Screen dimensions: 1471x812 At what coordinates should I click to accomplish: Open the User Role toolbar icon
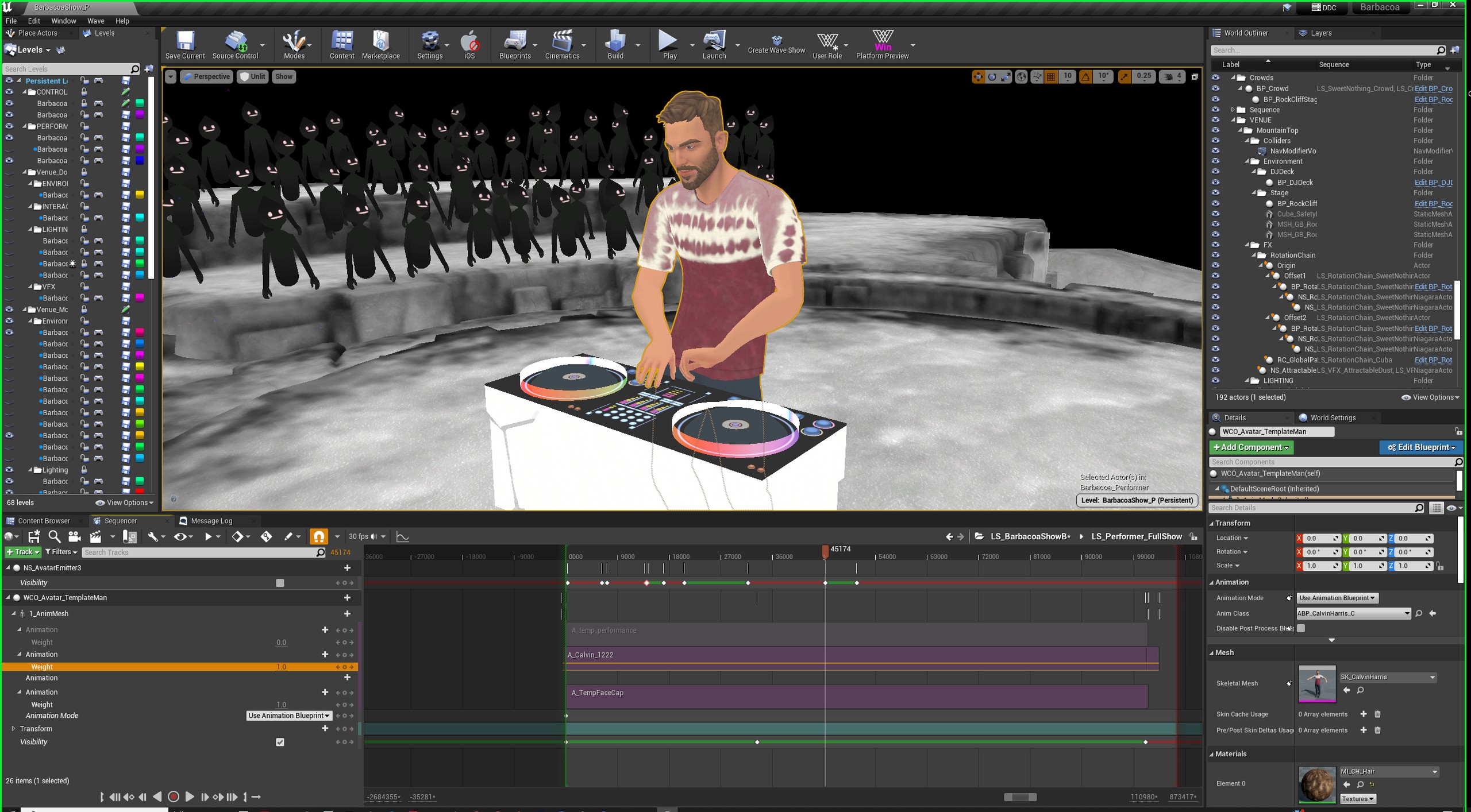(x=827, y=45)
